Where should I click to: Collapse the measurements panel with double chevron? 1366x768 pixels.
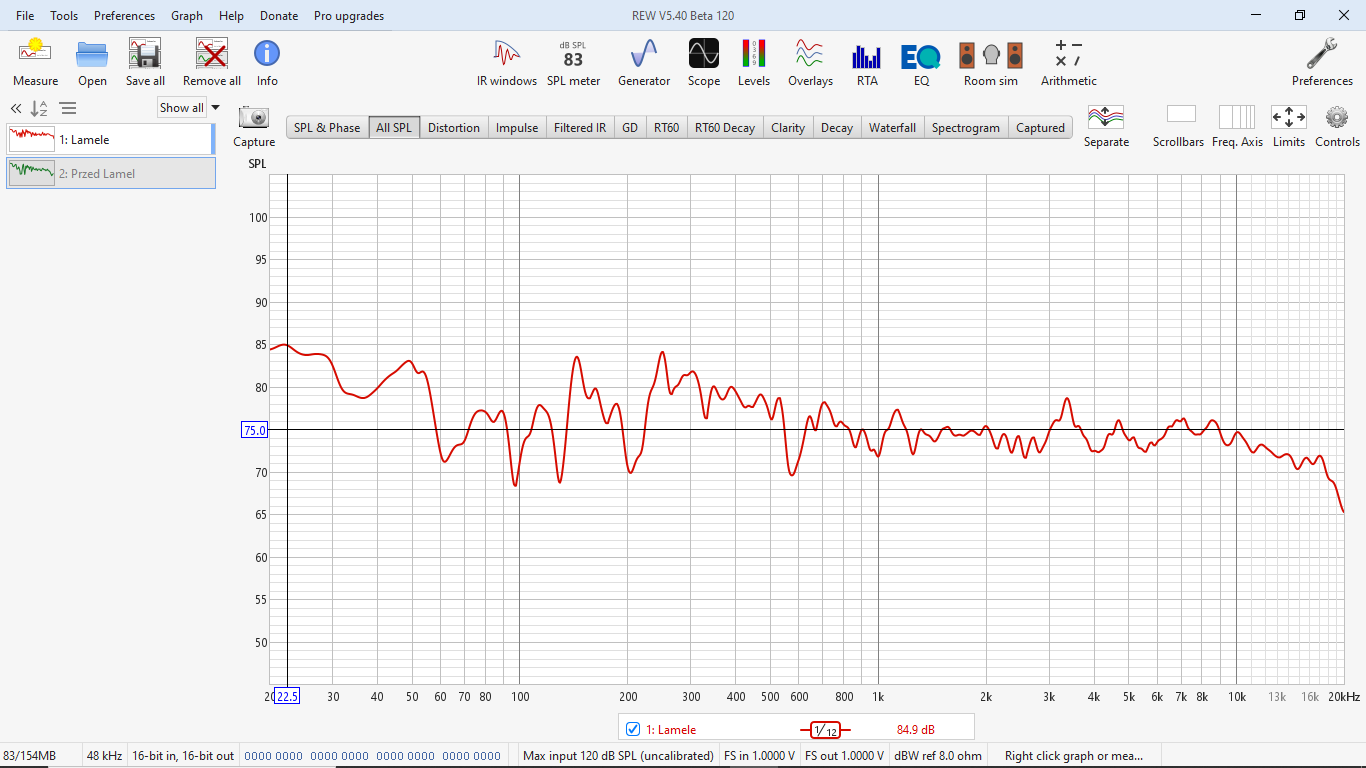[x=16, y=109]
